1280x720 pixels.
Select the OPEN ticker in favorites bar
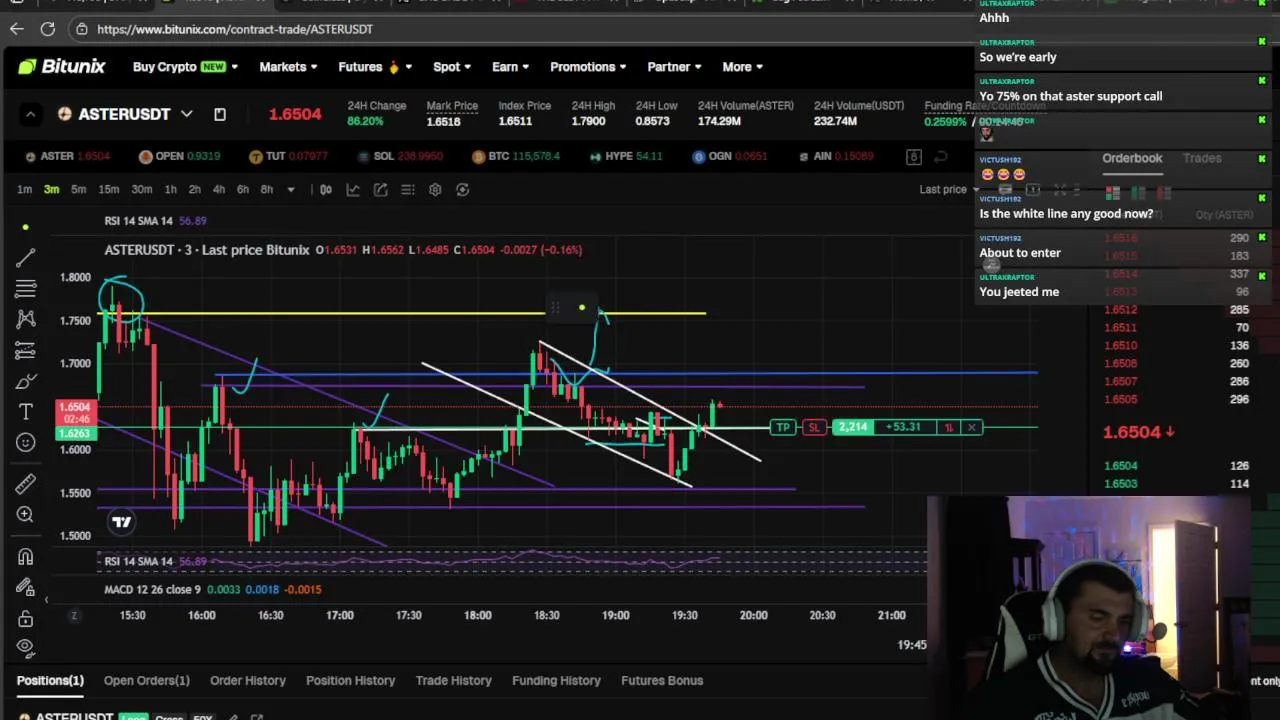click(x=179, y=156)
